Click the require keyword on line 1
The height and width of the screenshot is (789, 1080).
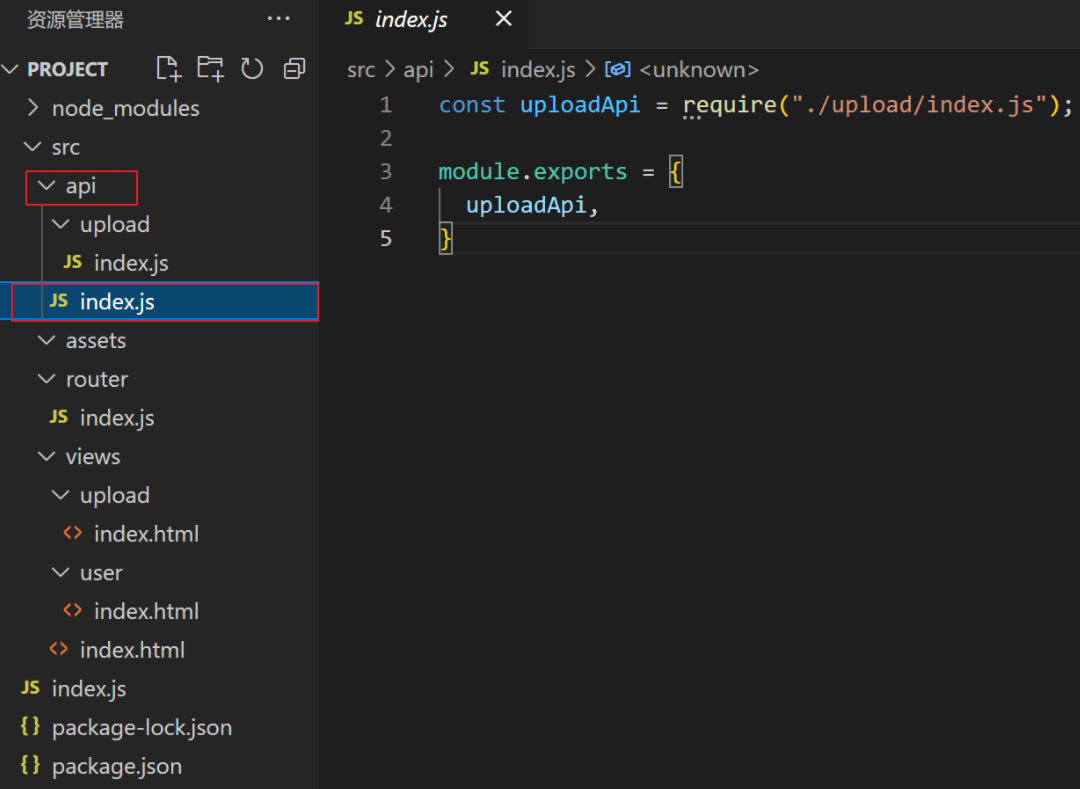coord(730,105)
